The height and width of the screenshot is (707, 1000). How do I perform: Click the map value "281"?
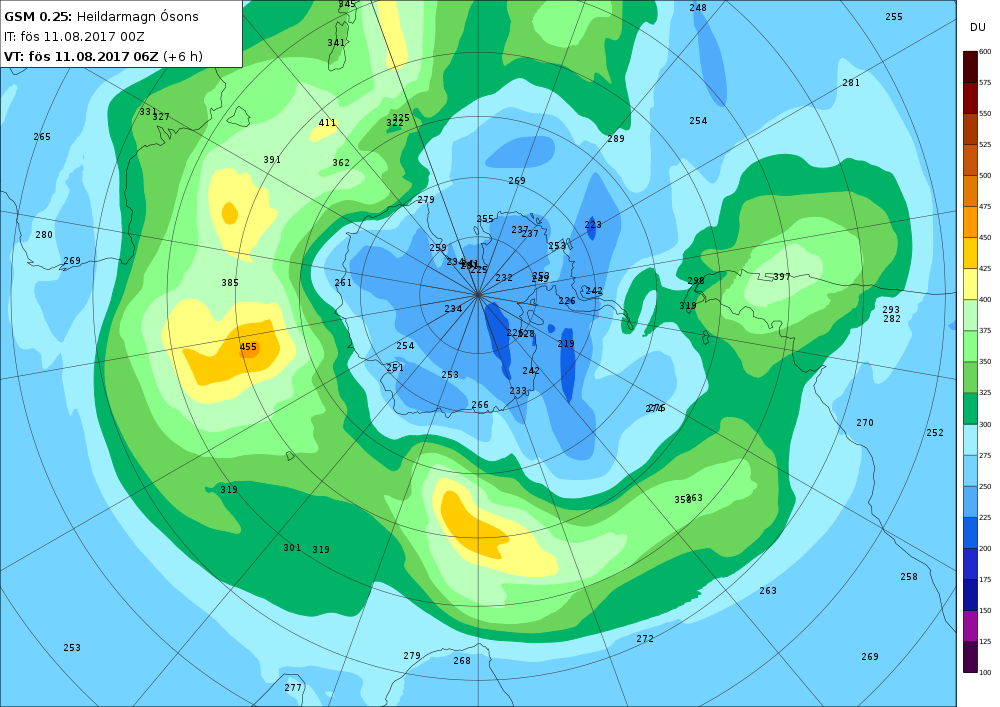click(x=851, y=83)
